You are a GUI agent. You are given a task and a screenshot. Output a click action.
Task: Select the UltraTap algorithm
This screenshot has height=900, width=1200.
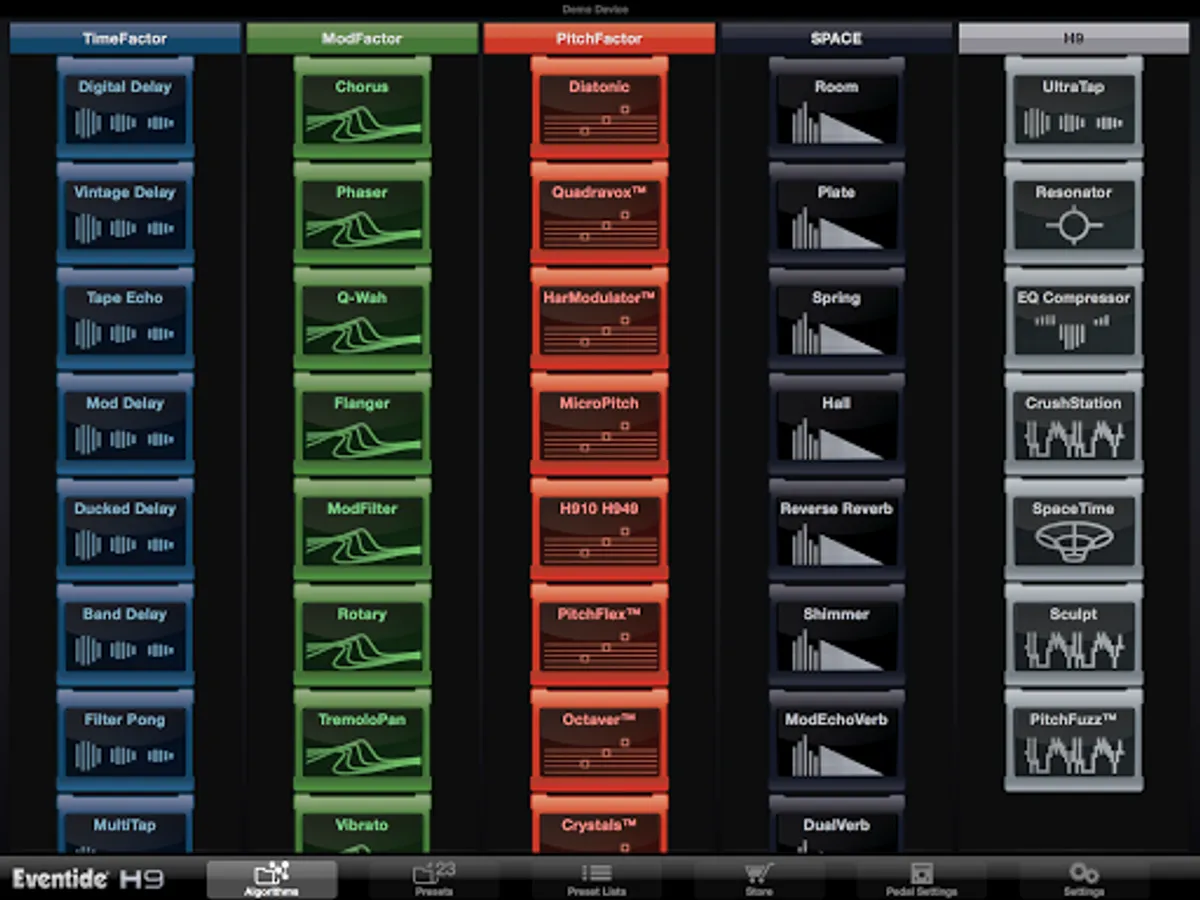[x=1073, y=108]
